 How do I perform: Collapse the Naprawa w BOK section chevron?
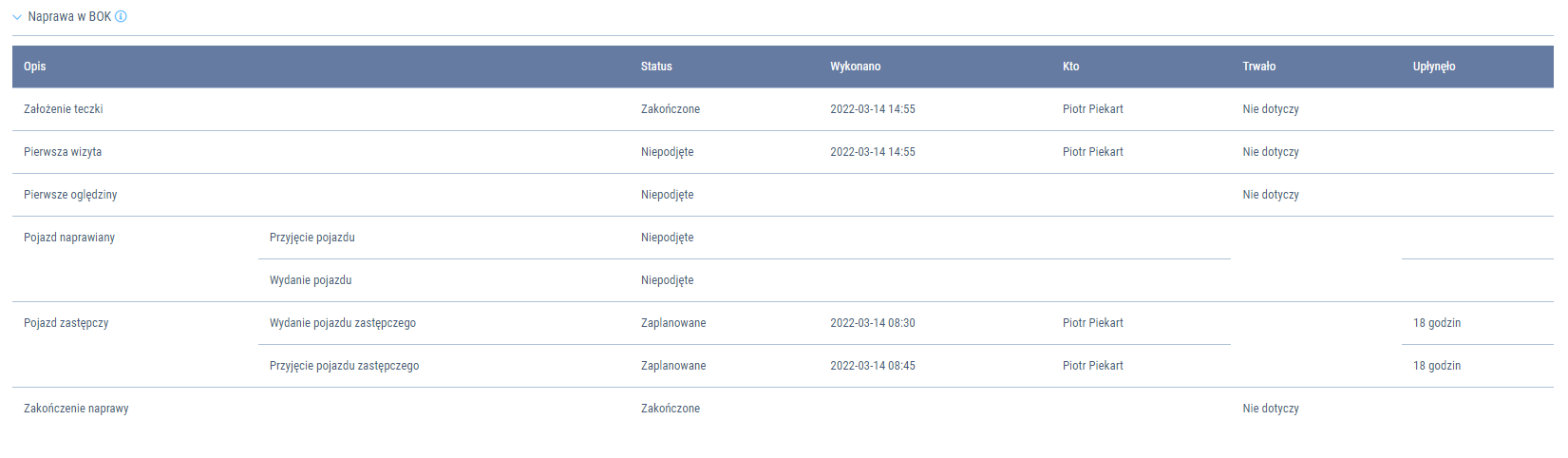click(17, 17)
